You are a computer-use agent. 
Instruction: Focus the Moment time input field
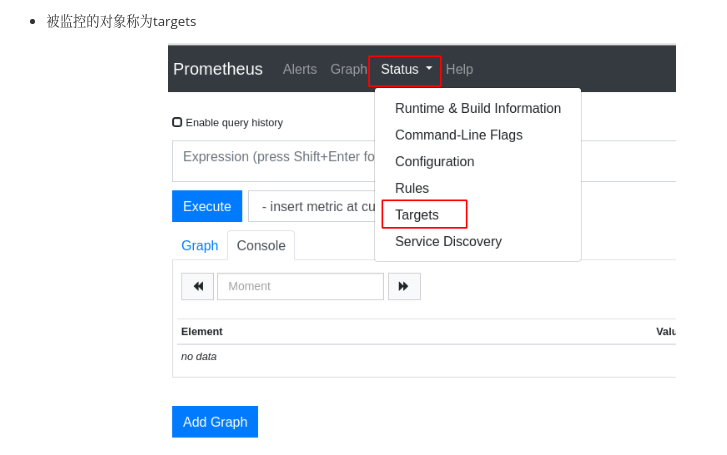[300, 286]
